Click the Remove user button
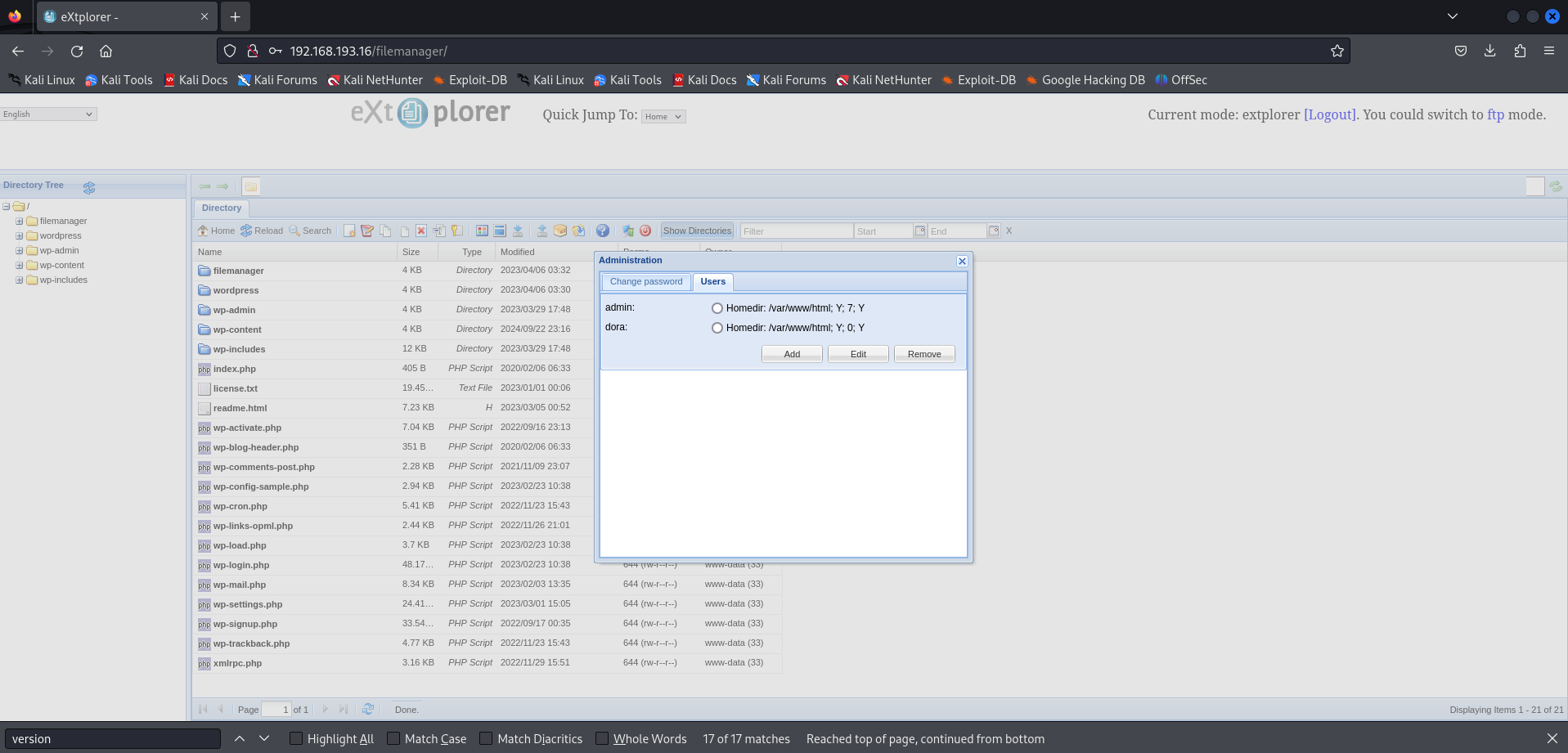1568x753 pixels. (x=924, y=354)
